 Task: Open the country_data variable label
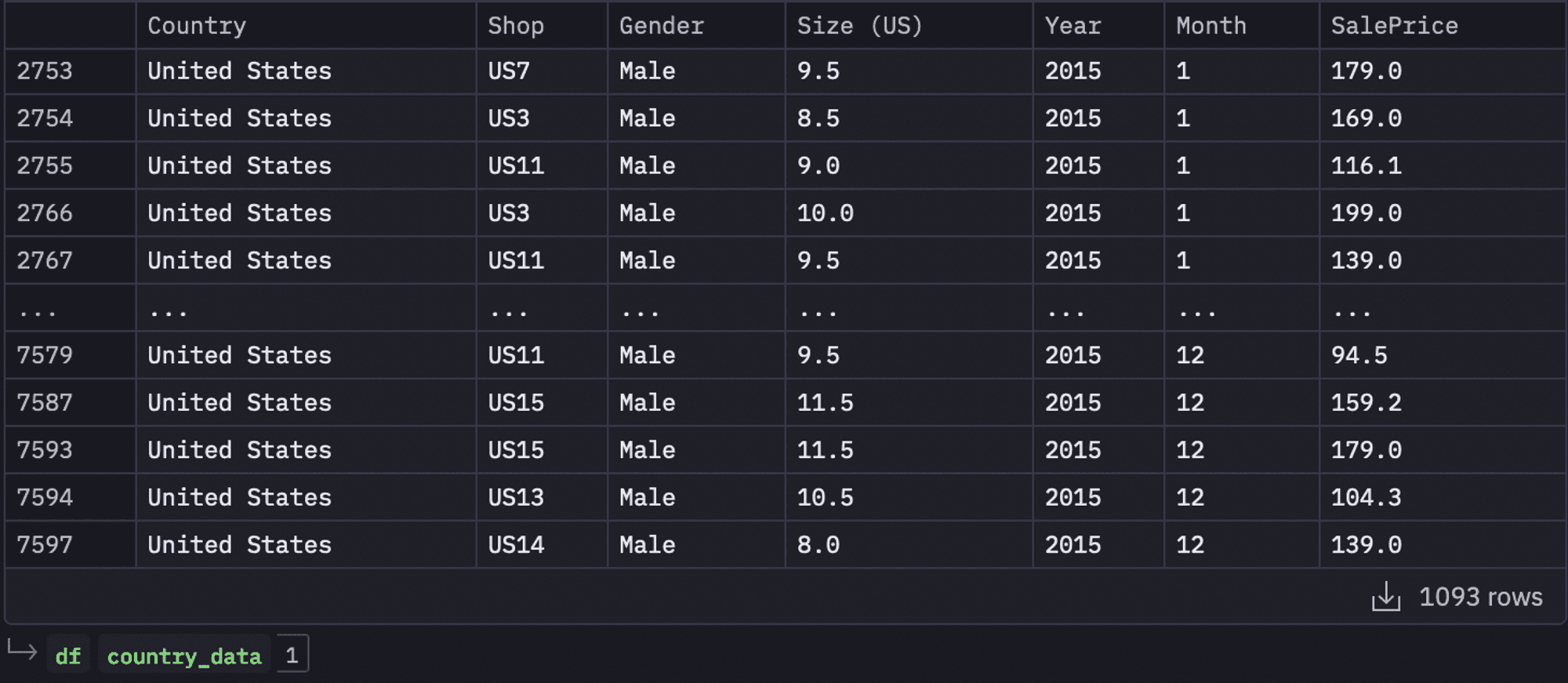(184, 655)
